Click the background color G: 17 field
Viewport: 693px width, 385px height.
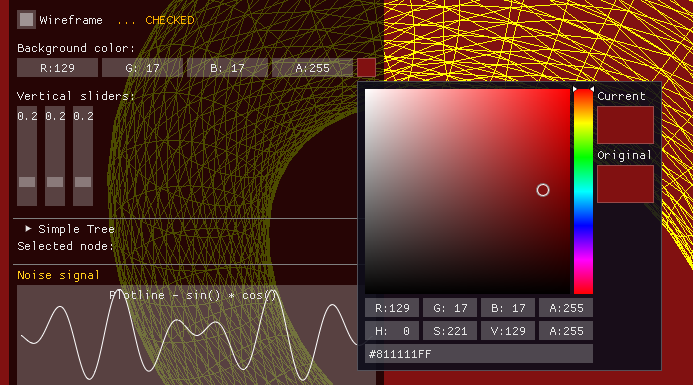(x=142, y=68)
